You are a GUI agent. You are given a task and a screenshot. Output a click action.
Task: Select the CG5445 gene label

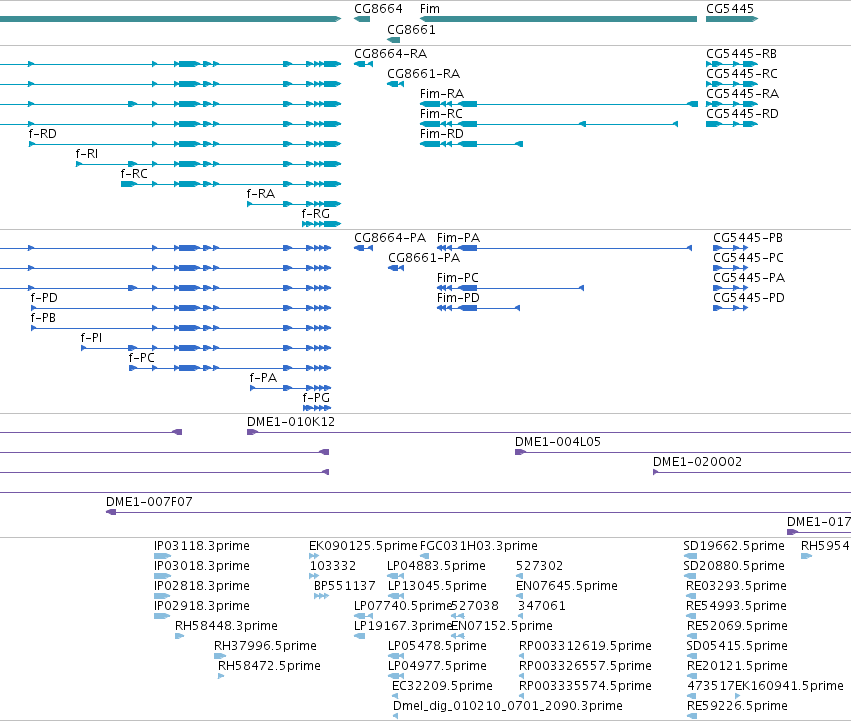[x=730, y=9]
